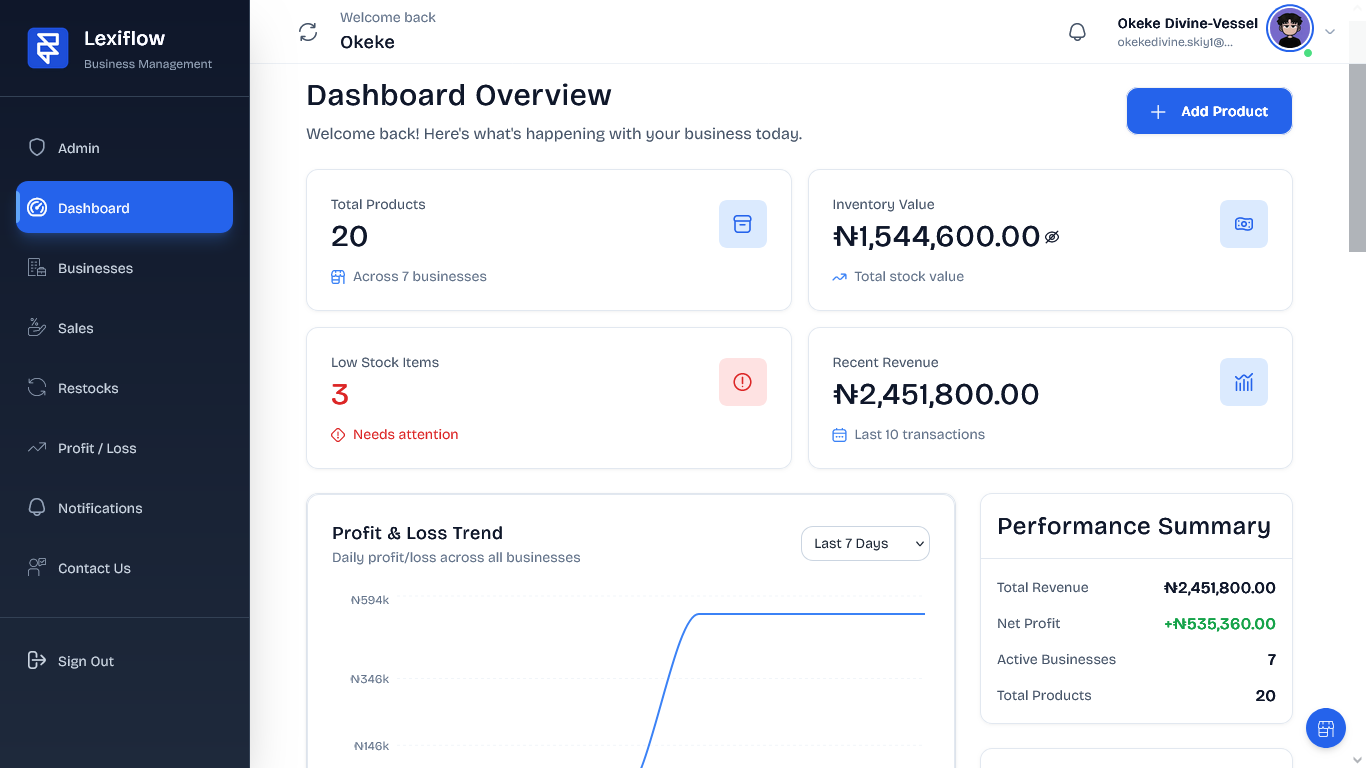Image resolution: width=1366 pixels, height=768 pixels.
Task: Click the Add Product button
Action: point(1209,111)
